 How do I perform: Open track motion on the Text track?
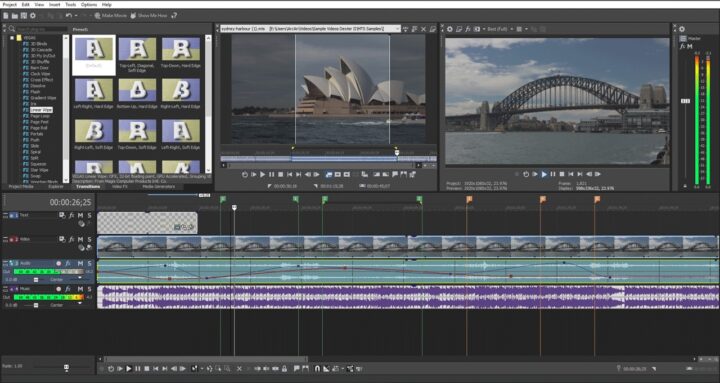point(62,215)
